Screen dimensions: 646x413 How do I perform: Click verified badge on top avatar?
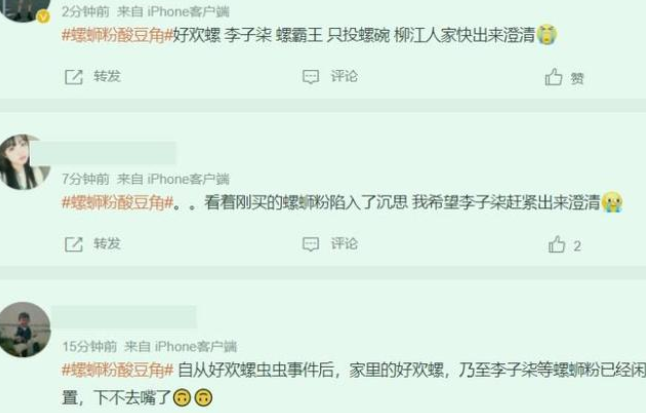(44, 17)
